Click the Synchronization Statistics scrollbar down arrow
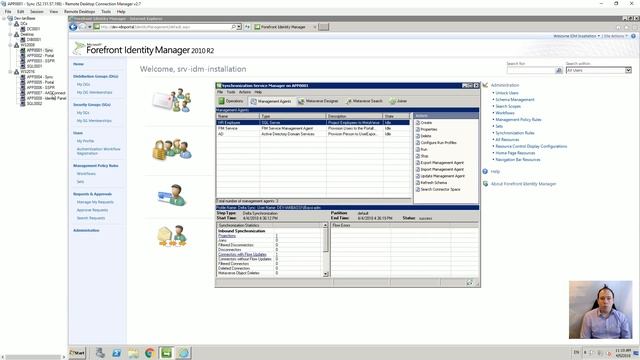This screenshot has width=640, height=360. click(325, 274)
